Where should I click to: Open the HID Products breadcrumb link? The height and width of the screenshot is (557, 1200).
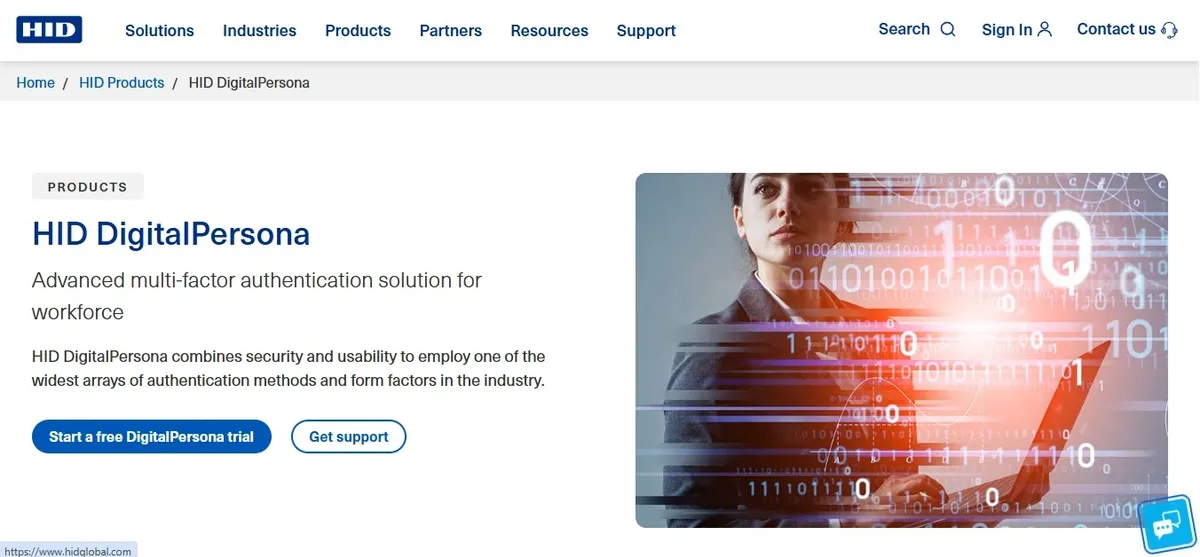(121, 83)
